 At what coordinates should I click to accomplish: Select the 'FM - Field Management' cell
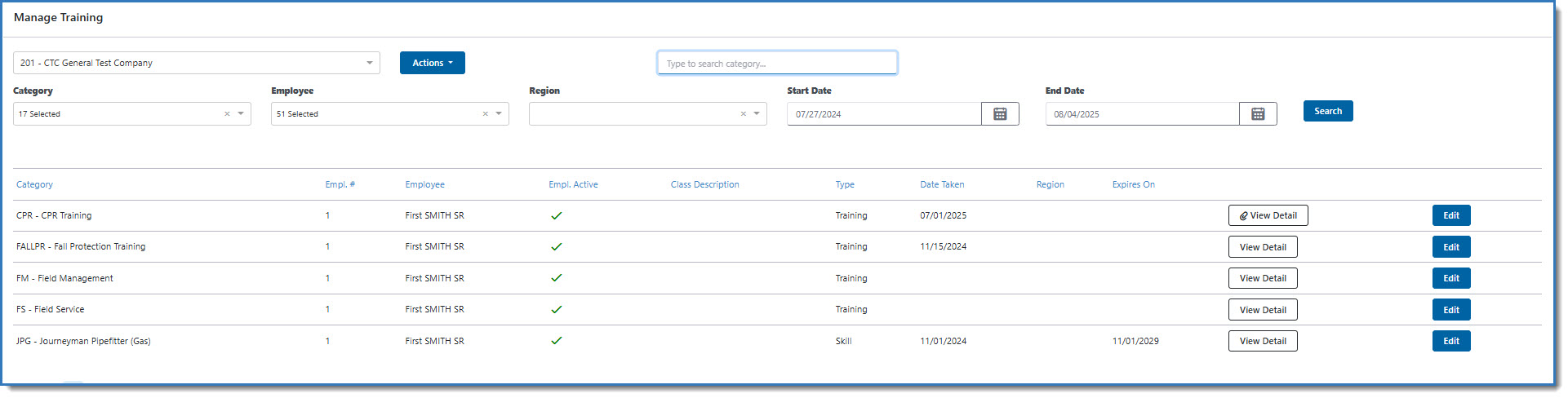tap(64, 278)
